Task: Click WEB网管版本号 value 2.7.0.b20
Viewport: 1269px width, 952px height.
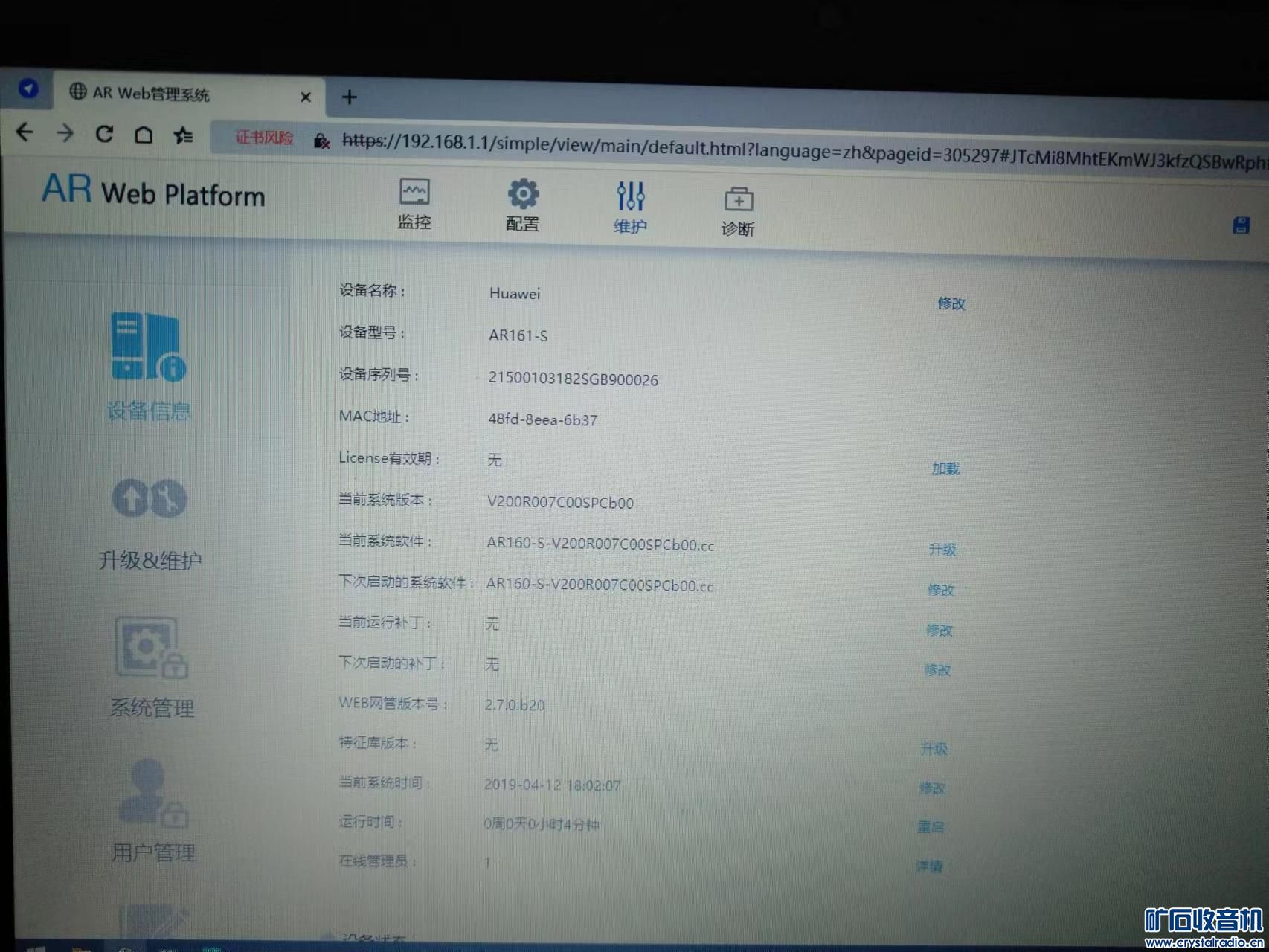Action: coord(514,704)
